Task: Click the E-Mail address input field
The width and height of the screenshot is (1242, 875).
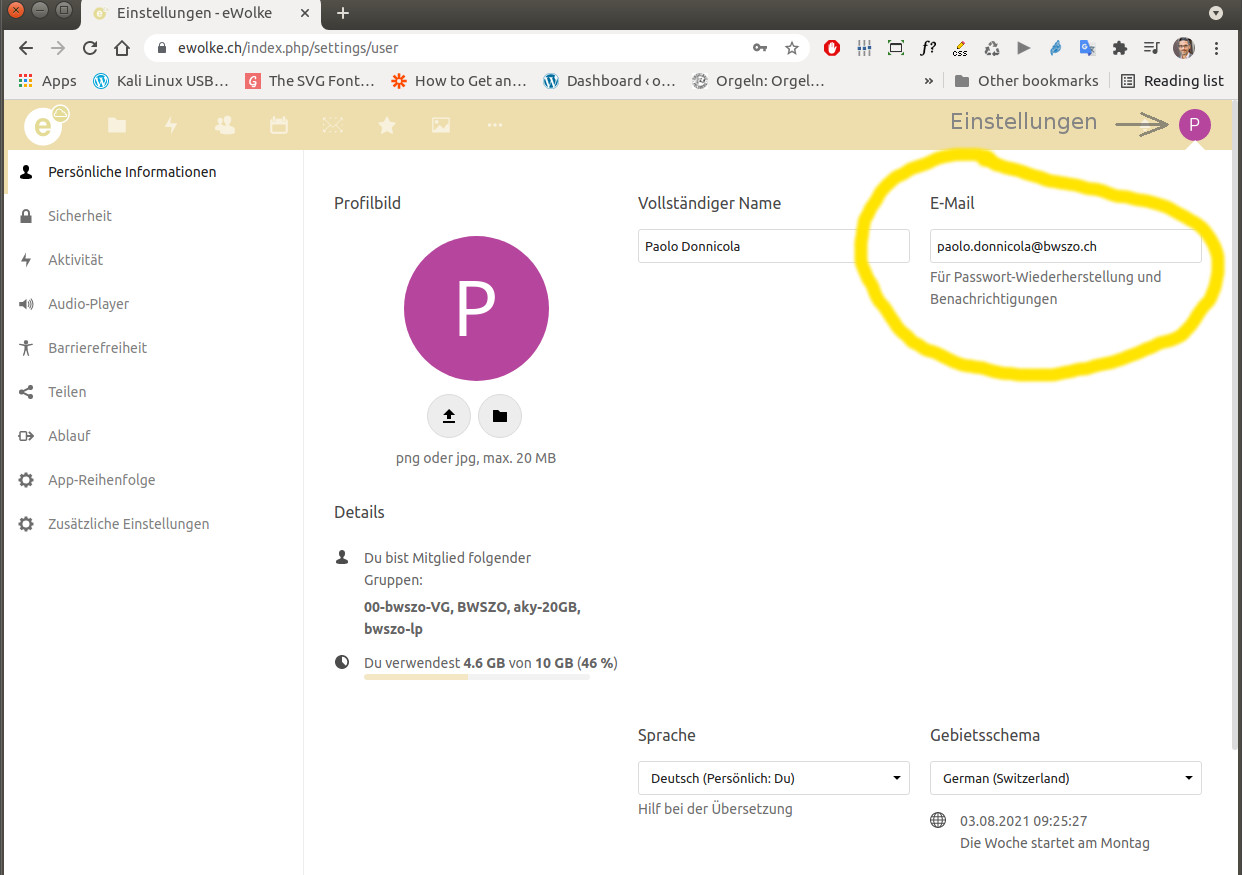Action: pyautogui.click(x=1065, y=246)
